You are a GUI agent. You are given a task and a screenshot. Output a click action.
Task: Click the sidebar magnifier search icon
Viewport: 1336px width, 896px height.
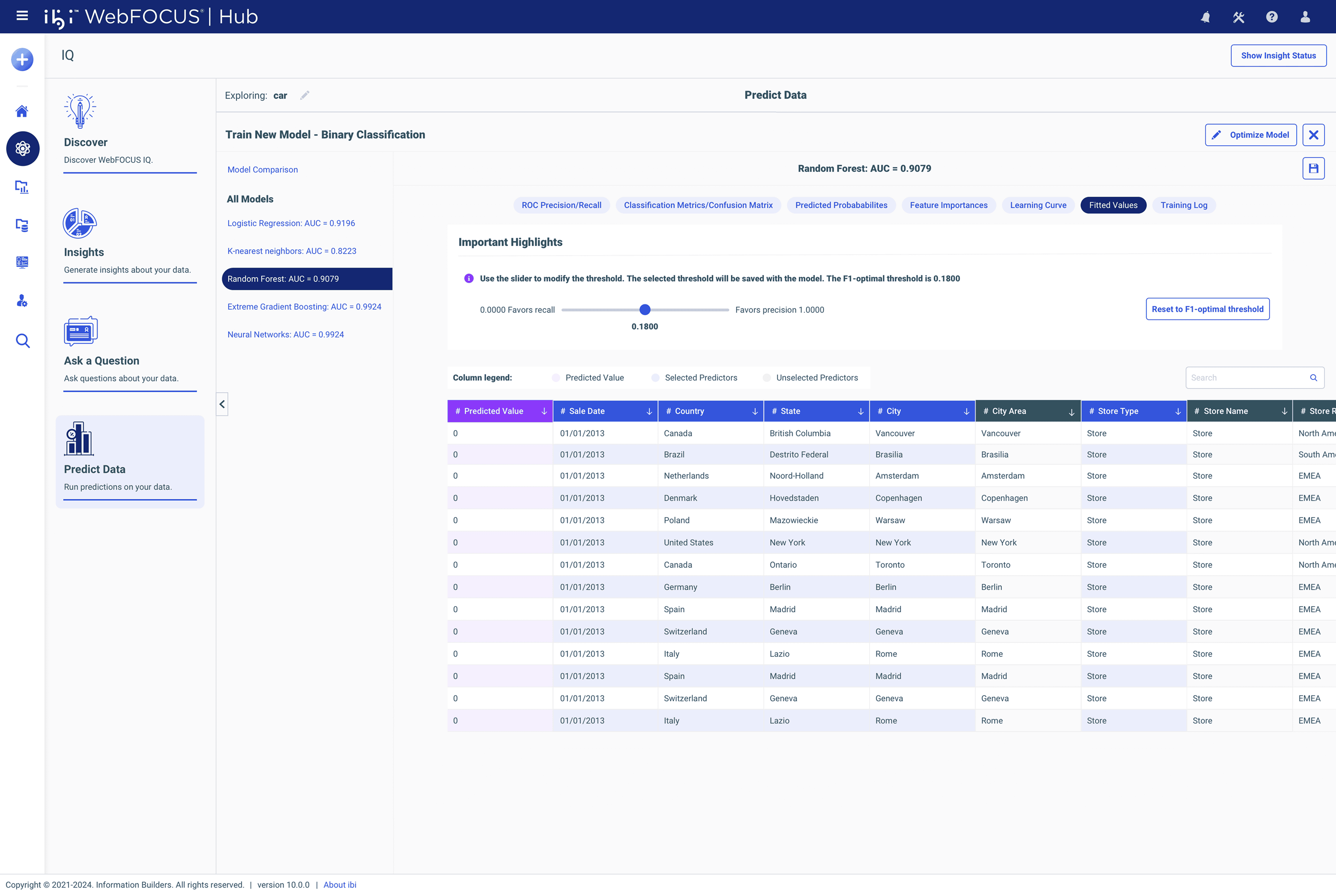tap(22, 341)
